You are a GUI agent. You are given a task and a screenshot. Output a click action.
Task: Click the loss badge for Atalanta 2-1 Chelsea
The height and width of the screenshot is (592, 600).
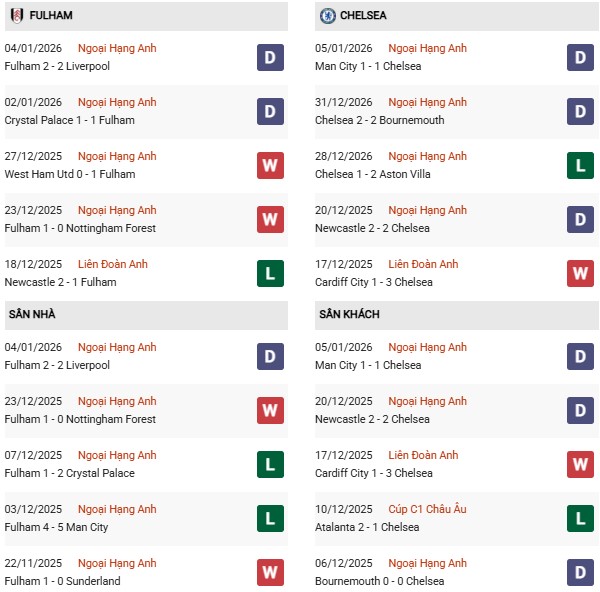581,518
